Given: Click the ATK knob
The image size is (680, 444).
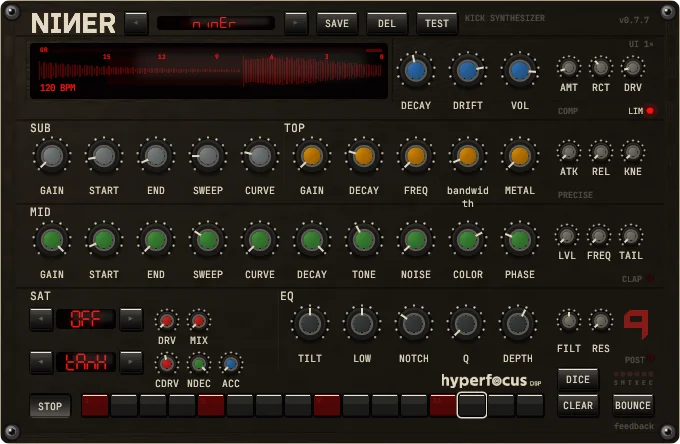Looking at the screenshot, I should pyautogui.click(x=569, y=152).
